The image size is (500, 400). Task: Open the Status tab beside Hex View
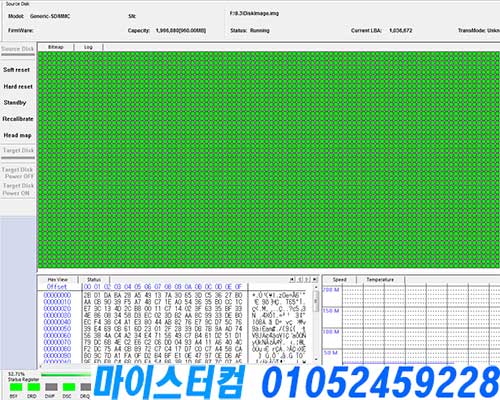tap(94, 279)
